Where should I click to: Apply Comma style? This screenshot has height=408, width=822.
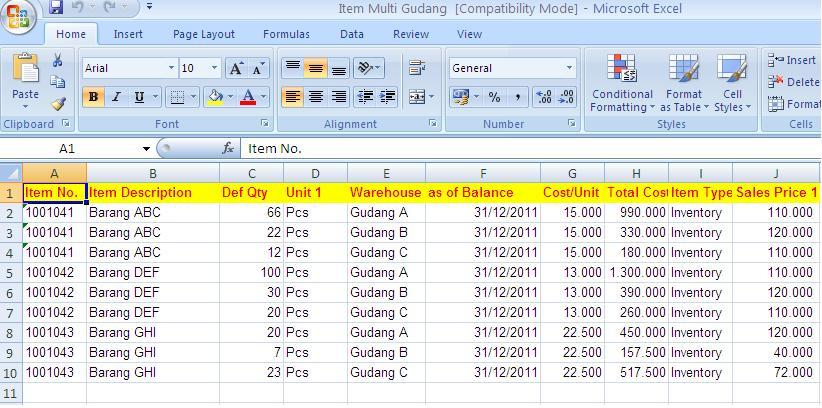pyautogui.click(x=517, y=97)
